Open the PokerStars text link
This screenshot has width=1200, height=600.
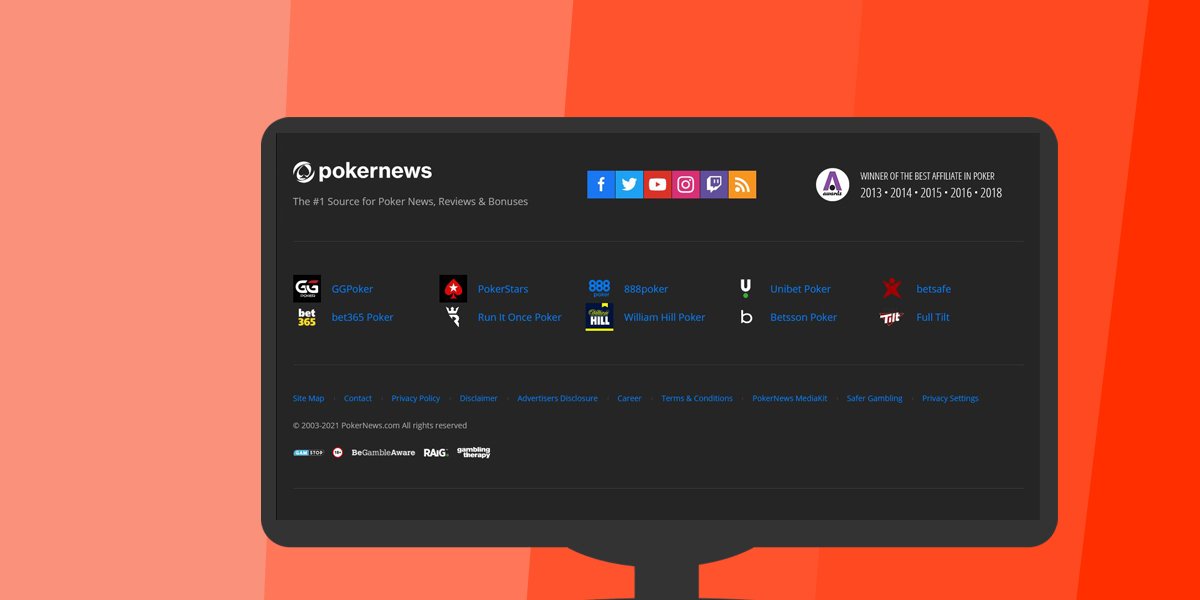pos(503,289)
